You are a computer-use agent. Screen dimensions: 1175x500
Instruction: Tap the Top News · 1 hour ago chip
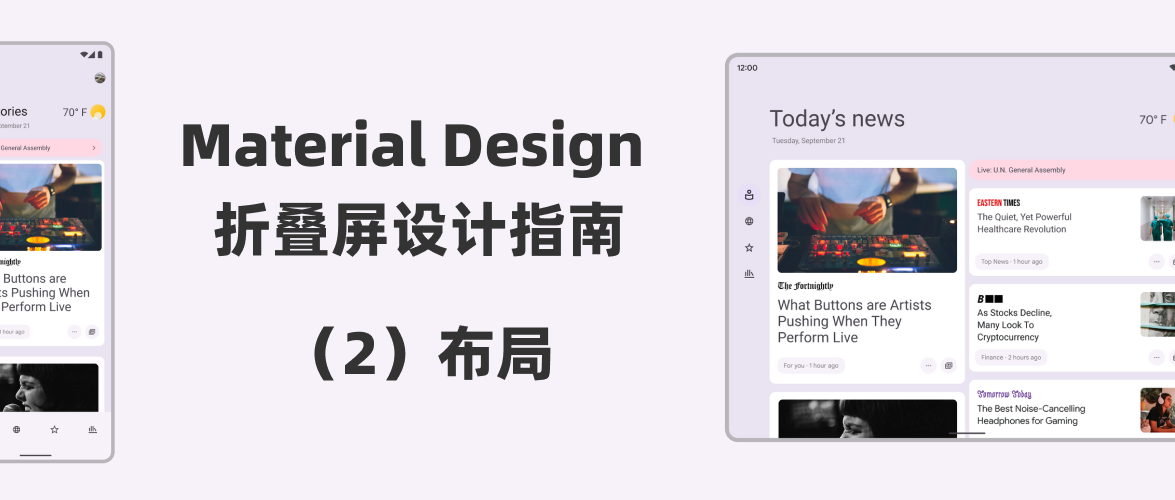click(x=1012, y=262)
